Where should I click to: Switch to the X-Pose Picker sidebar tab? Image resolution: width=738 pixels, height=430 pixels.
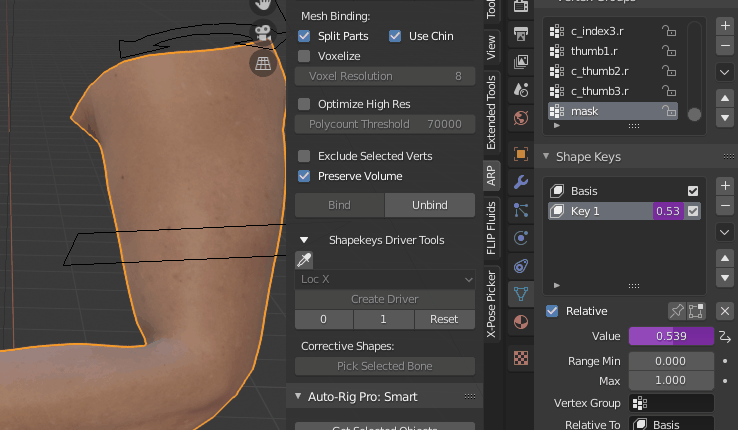point(491,303)
